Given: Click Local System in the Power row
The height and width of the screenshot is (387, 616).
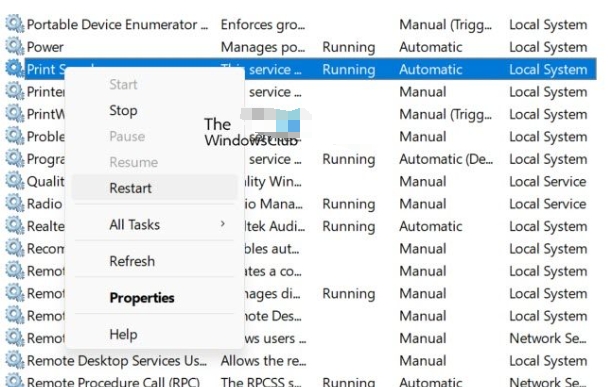Looking at the screenshot, I should 548,47.
